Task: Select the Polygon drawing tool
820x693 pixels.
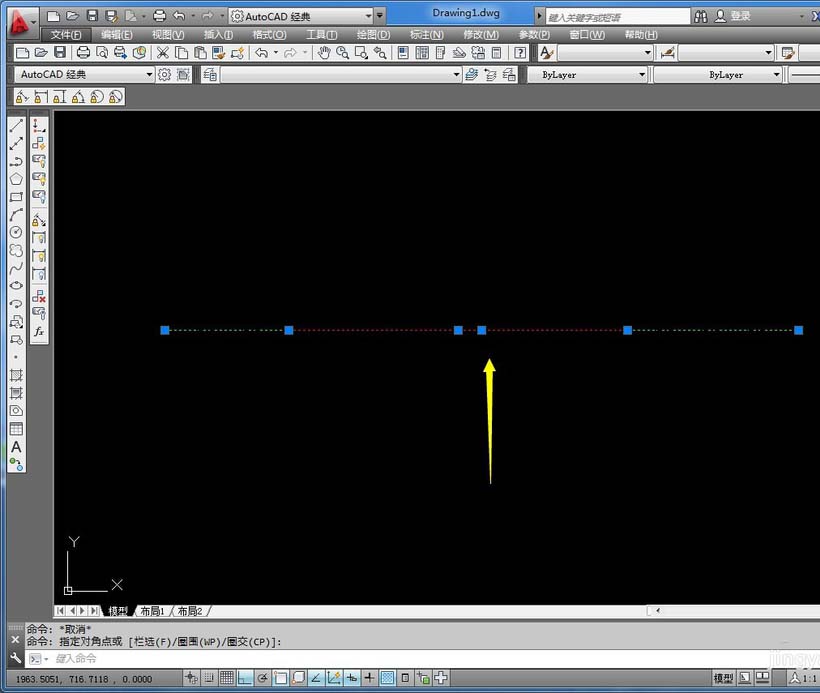Action: [x=16, y=179]
